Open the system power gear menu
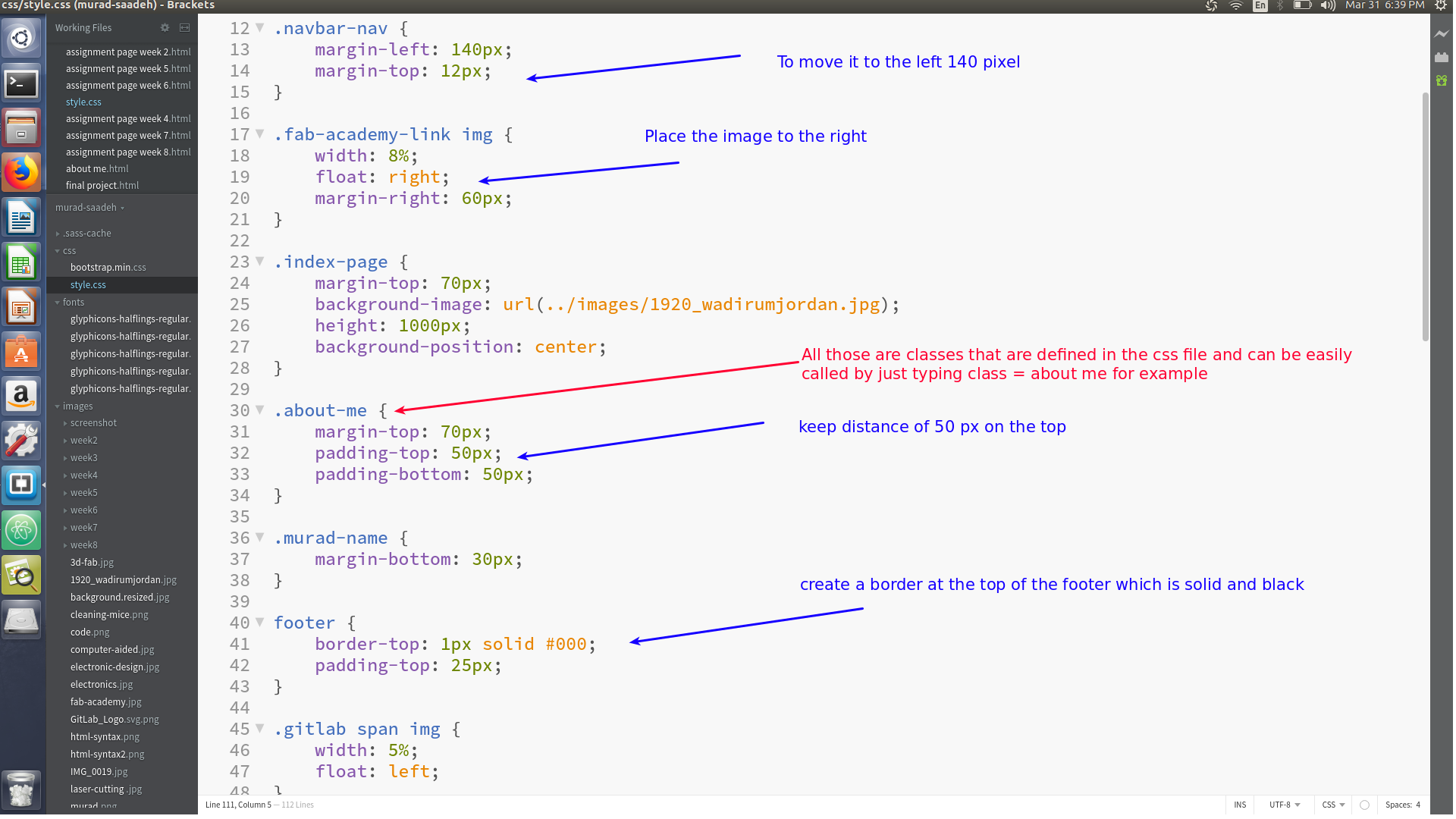The width and height of the screenshot is (1456, 819). (x=1441, y=5)
